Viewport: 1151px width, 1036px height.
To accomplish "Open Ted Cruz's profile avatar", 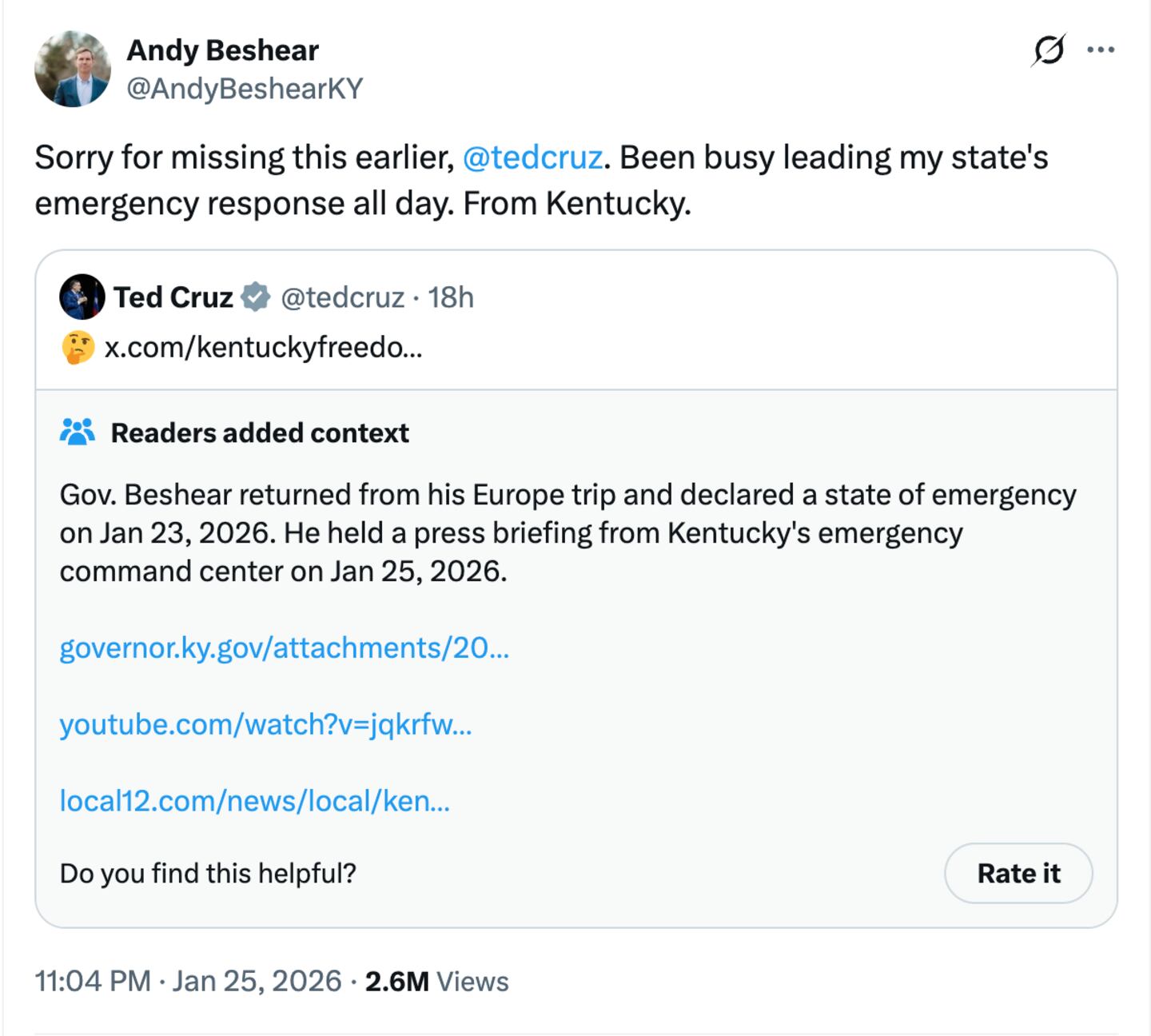I will [x=82, y=297].
